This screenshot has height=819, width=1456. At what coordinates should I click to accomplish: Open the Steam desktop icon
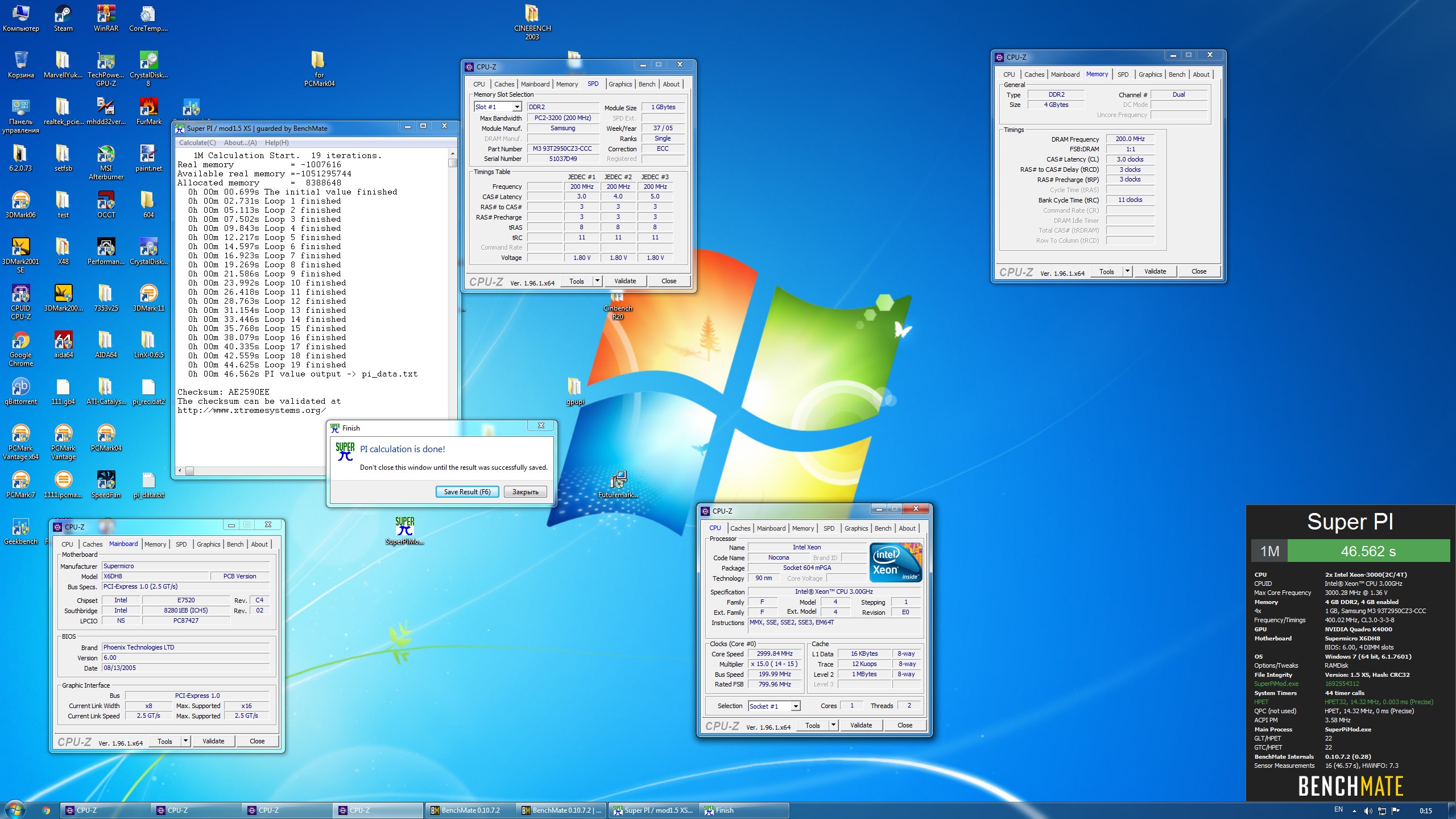click(x=63, y=18)
